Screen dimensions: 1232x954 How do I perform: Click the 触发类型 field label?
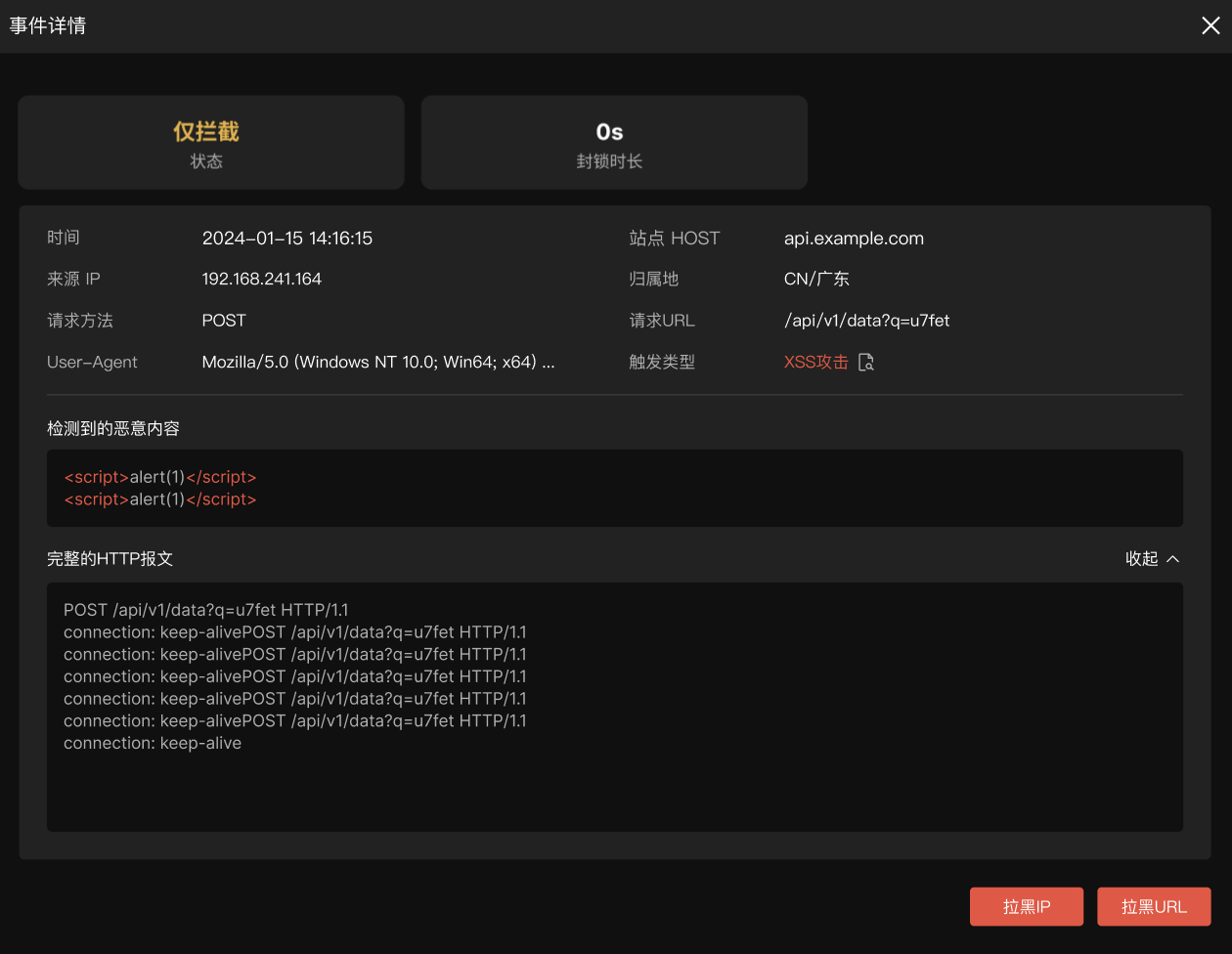(x=662, y=363)
